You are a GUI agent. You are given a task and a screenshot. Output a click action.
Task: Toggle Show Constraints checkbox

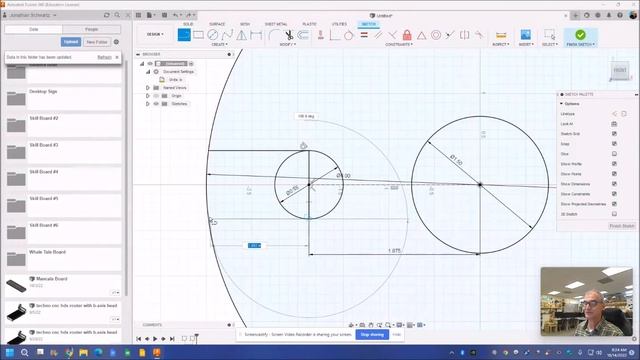614,194
